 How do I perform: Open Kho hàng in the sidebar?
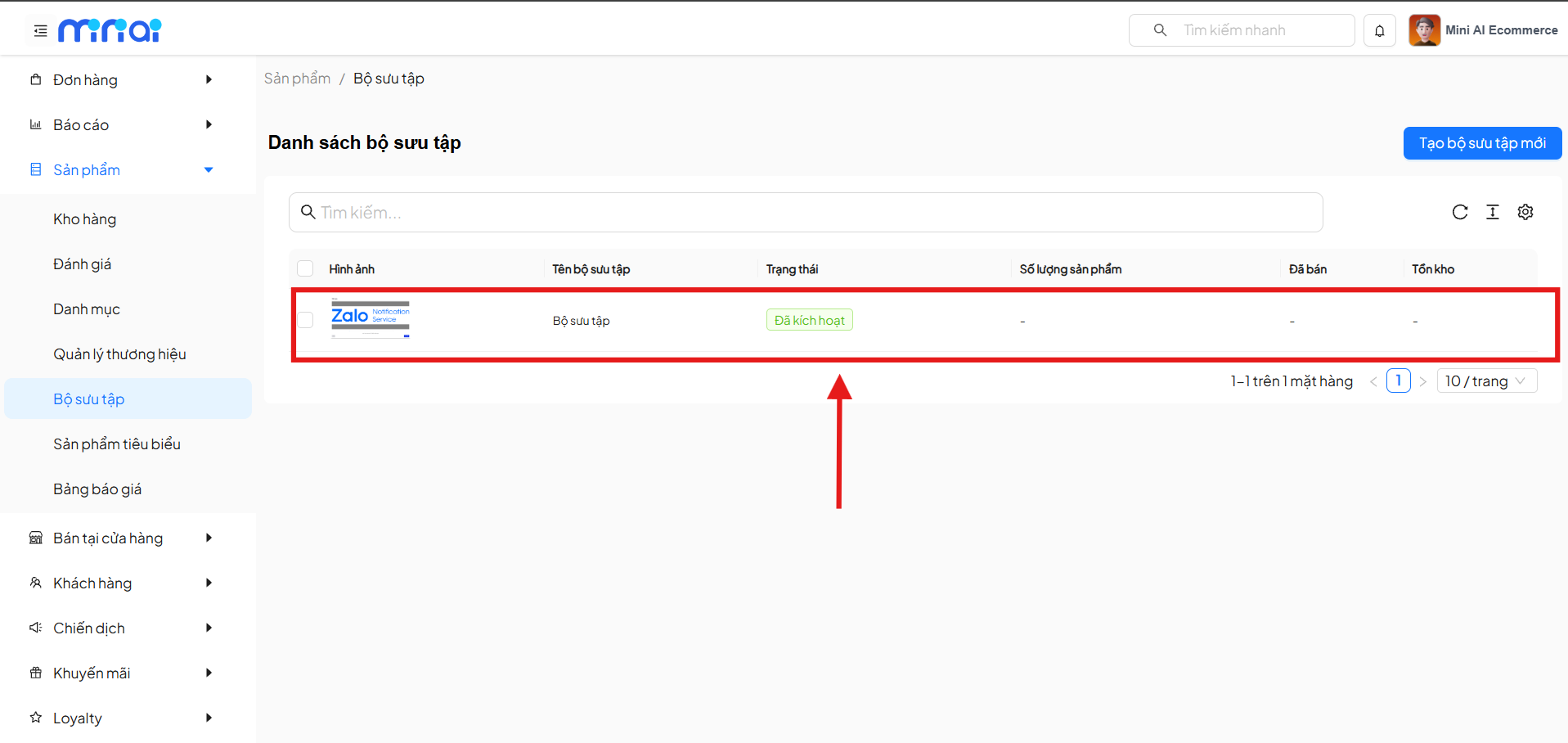(85, 219)
